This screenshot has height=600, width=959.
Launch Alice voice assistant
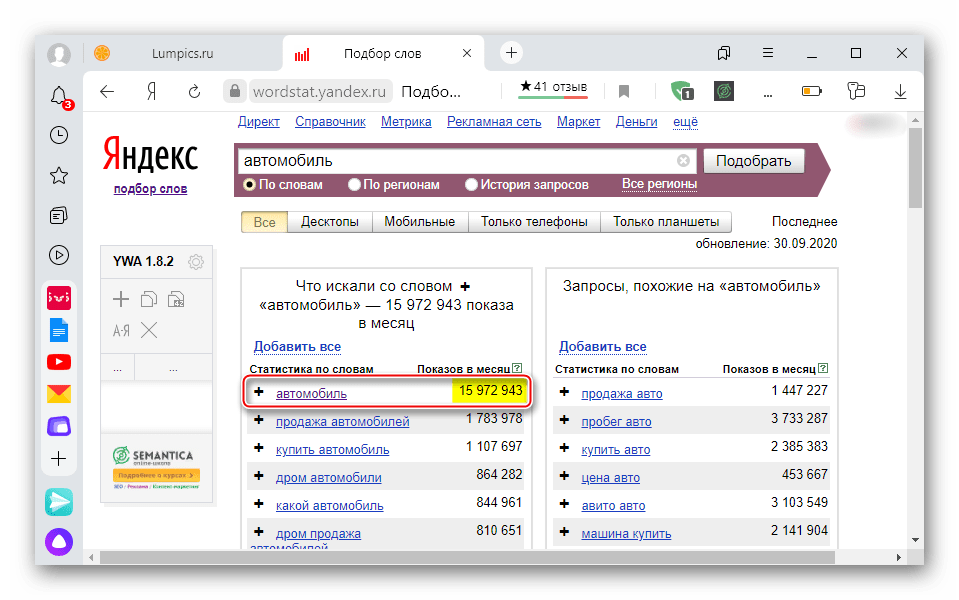coord(59,541)
